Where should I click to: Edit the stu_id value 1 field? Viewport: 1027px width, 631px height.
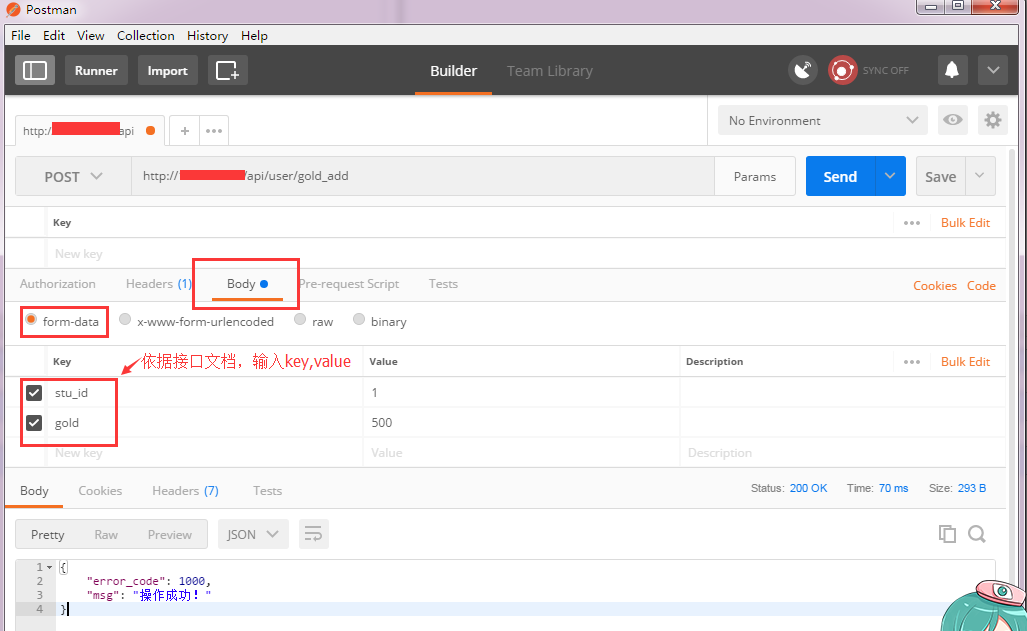(x=521, y=392)
